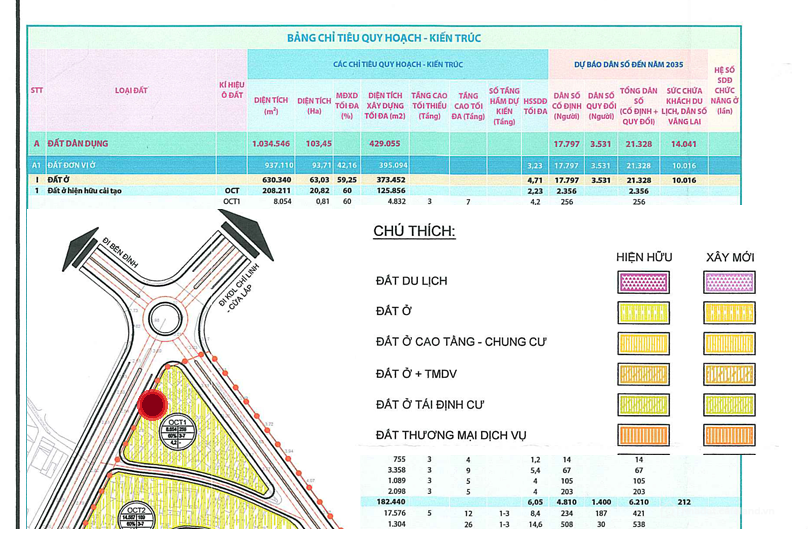Click the Dự báo dân số đến năm 2035 header
The width and height of the screenshot is (808, 540).
[629, 64]
